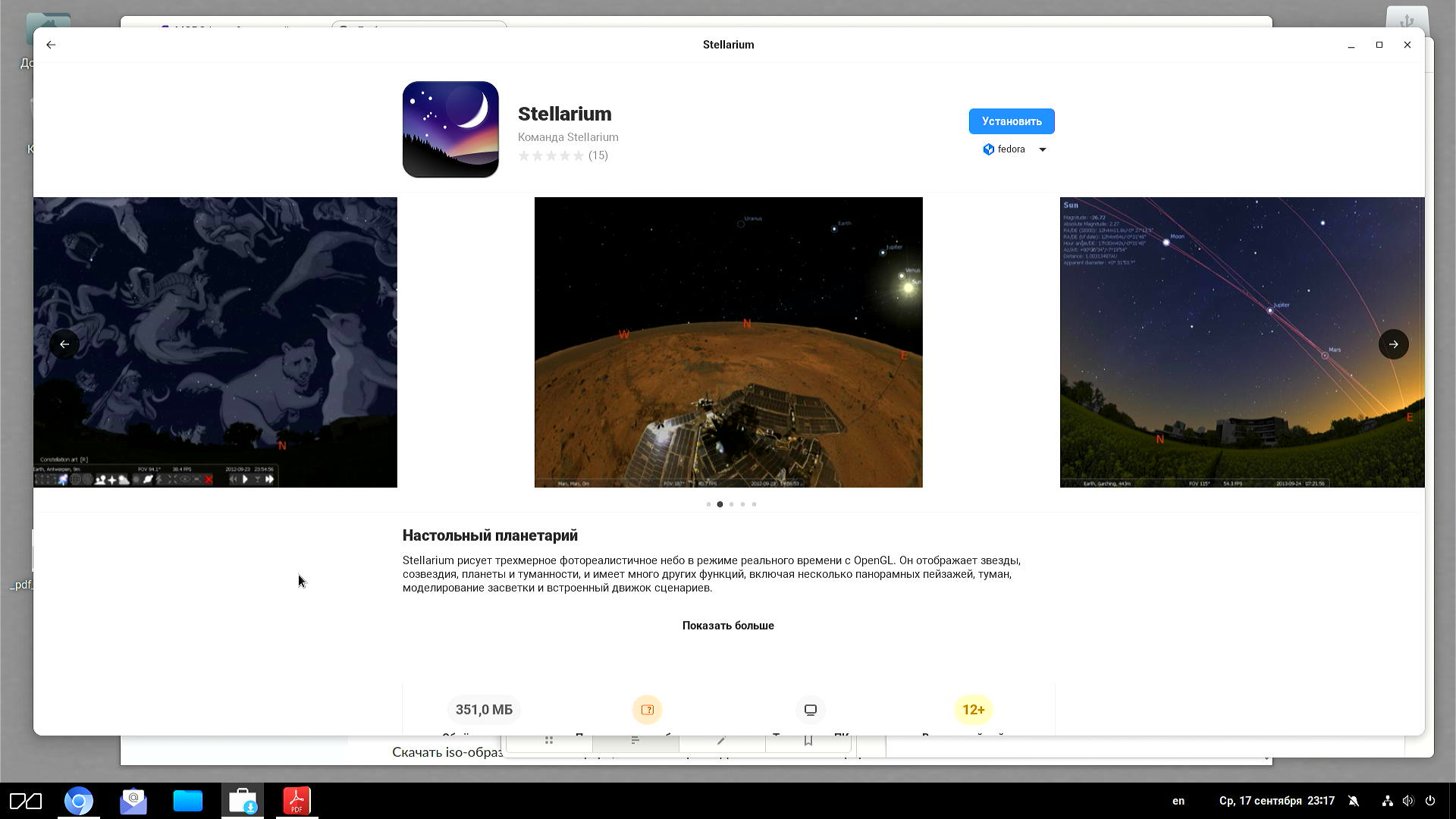Click the 351,0 МБ download size badge
The image size is (1456, 819).
484,710
